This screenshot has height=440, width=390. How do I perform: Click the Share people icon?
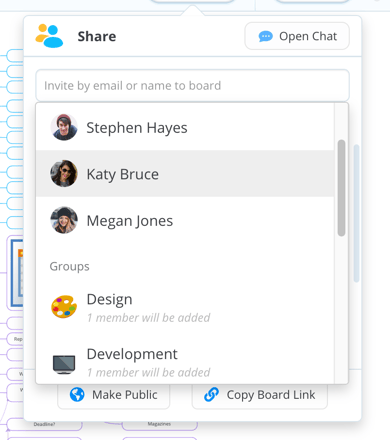click(49, 36)
